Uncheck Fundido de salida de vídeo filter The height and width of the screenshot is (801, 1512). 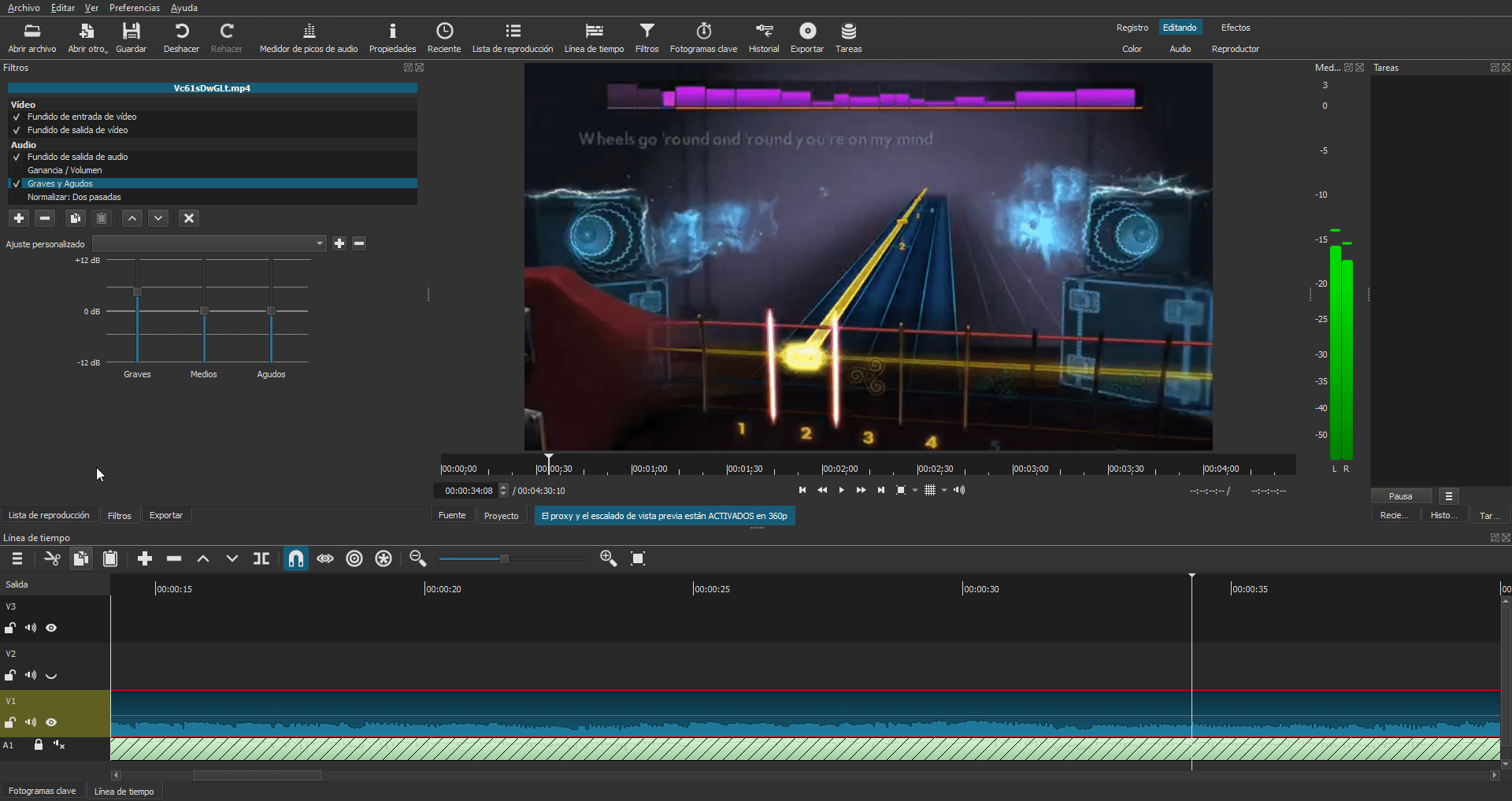pyautogui.click(x=17, y=130)
